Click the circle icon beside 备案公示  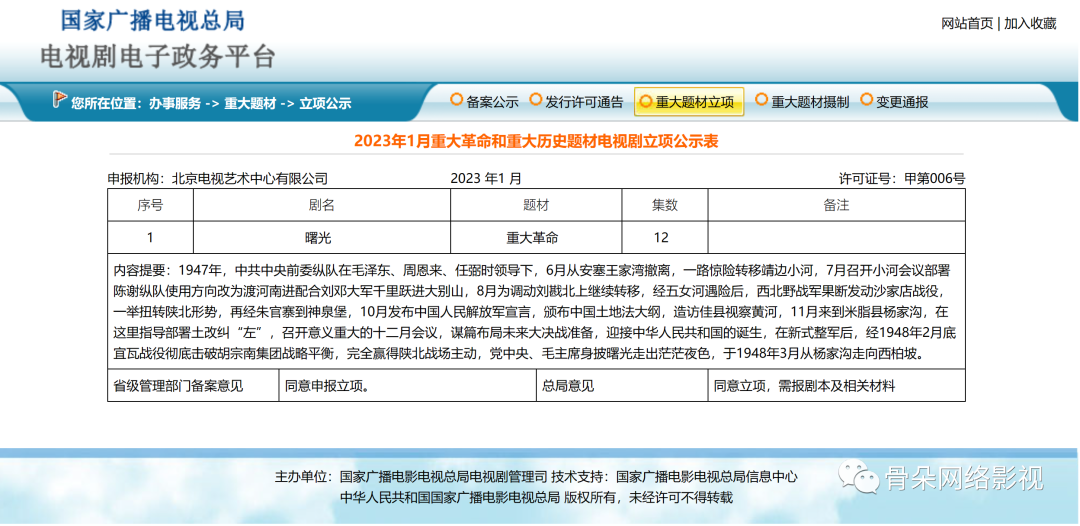click(456, 100)
